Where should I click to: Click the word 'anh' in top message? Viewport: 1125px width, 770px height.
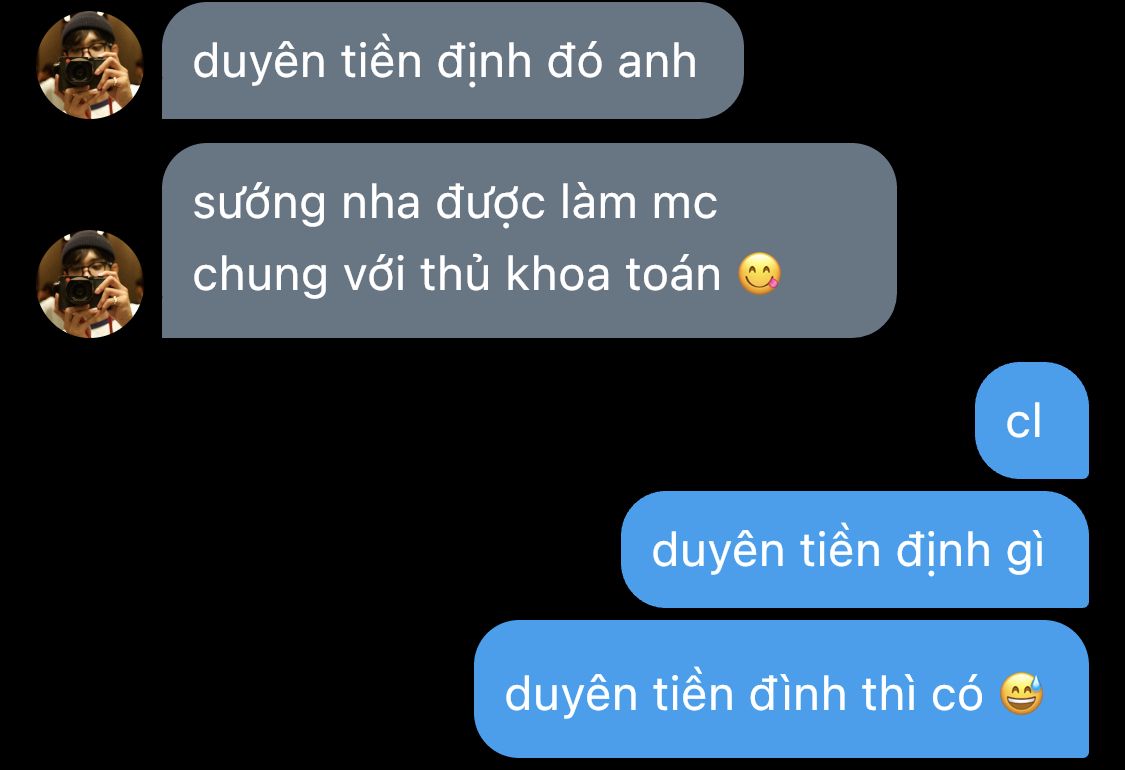point(657,61)
